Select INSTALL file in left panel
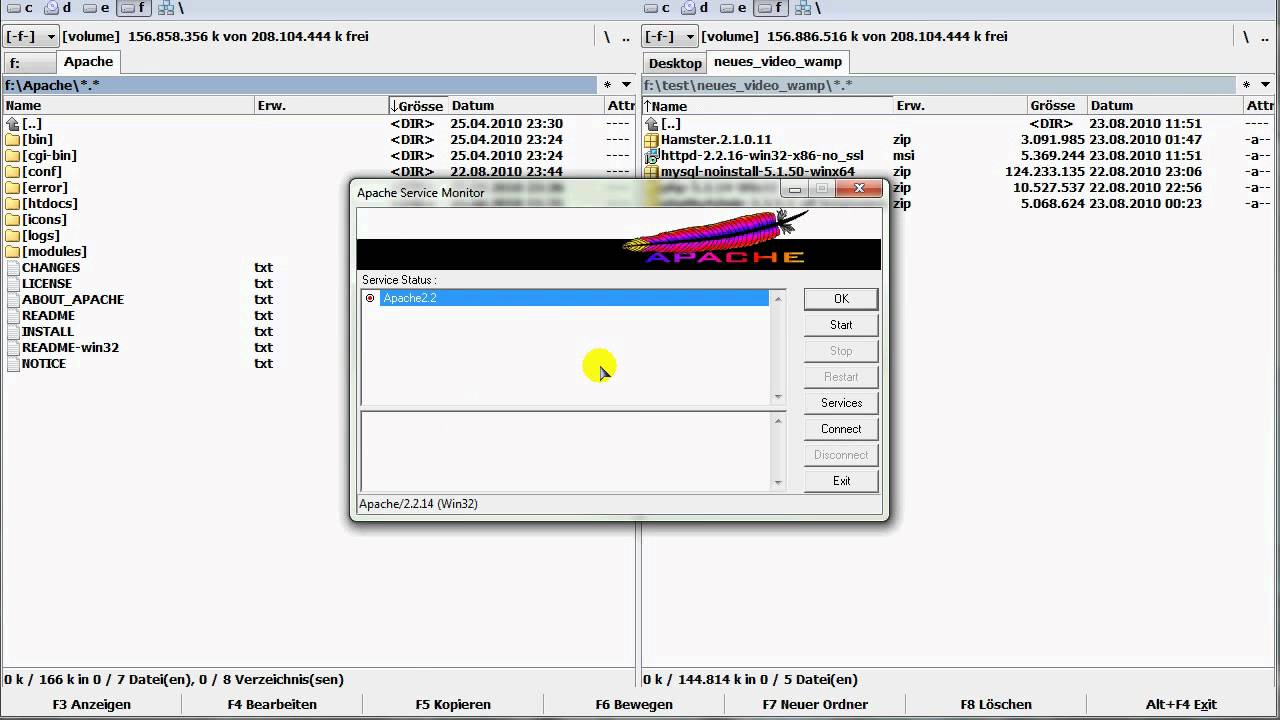 tap(48, 332)
